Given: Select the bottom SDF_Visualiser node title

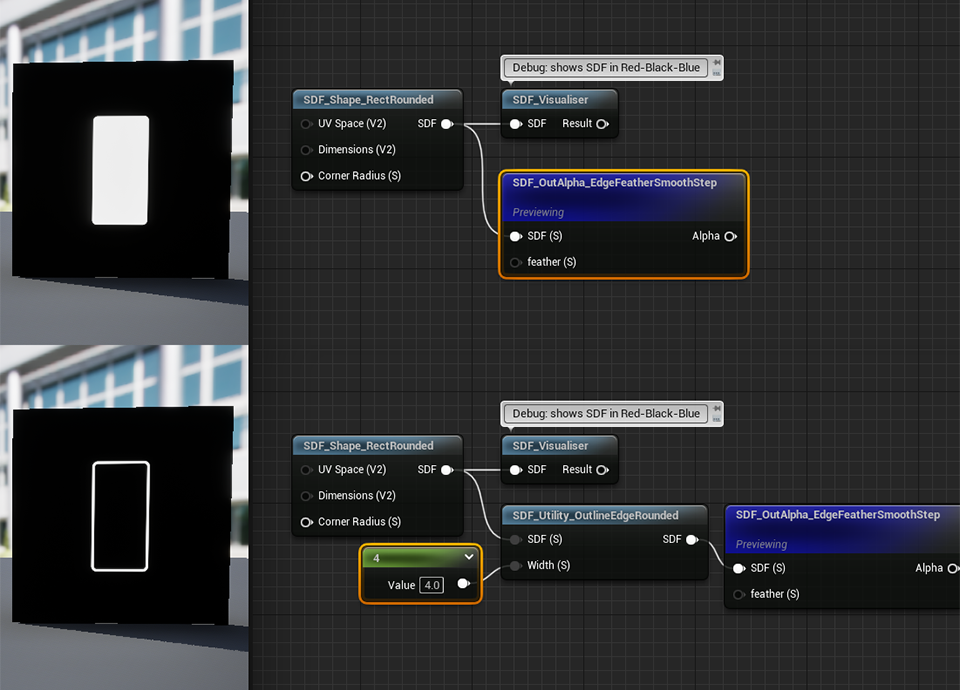Looking at the screenshot, I should (551, 446).
